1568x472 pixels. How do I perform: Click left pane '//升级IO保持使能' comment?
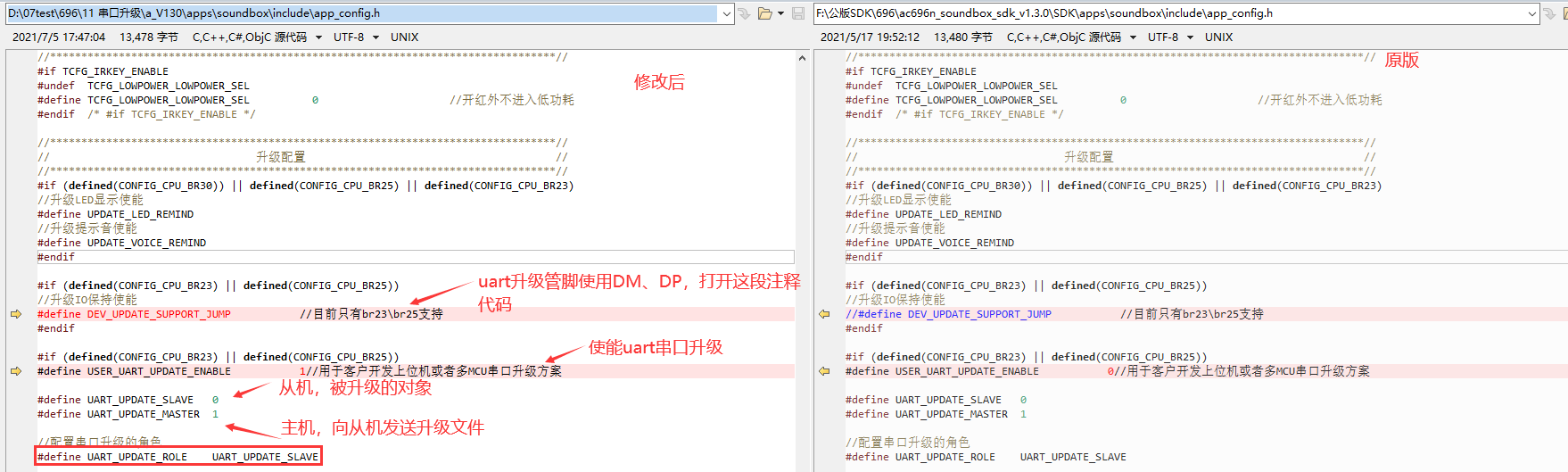pyautogui.click(x=87, y=300)
